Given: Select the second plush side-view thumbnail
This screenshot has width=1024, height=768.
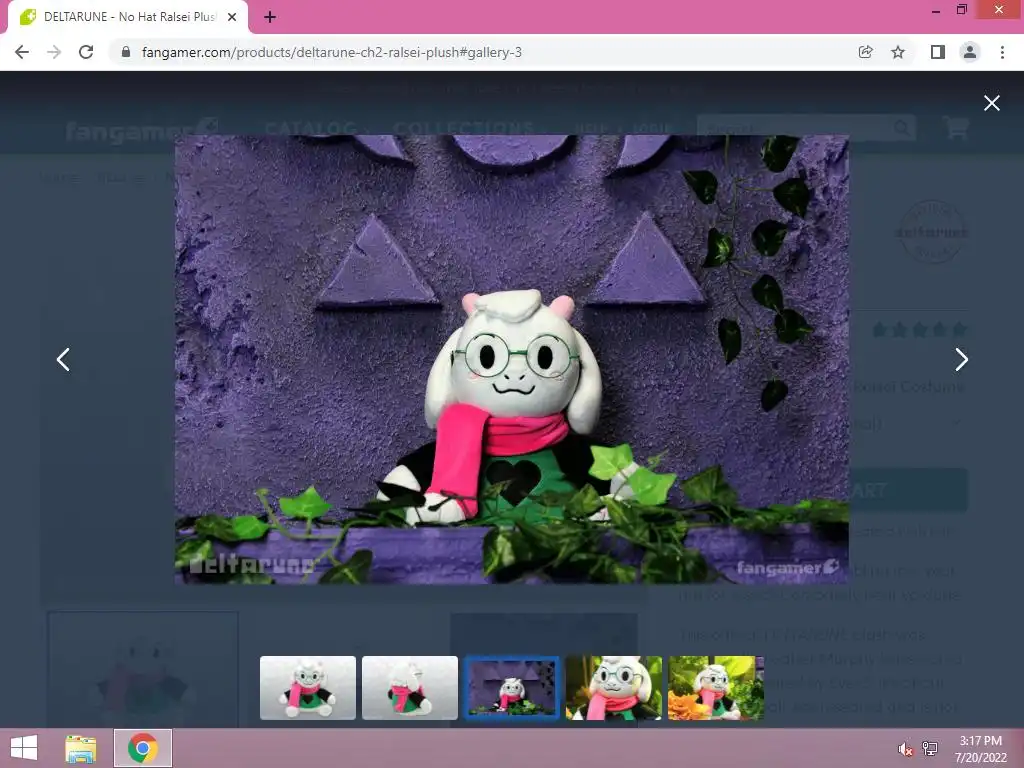Looking at the screenshot, I should (409, 688).
